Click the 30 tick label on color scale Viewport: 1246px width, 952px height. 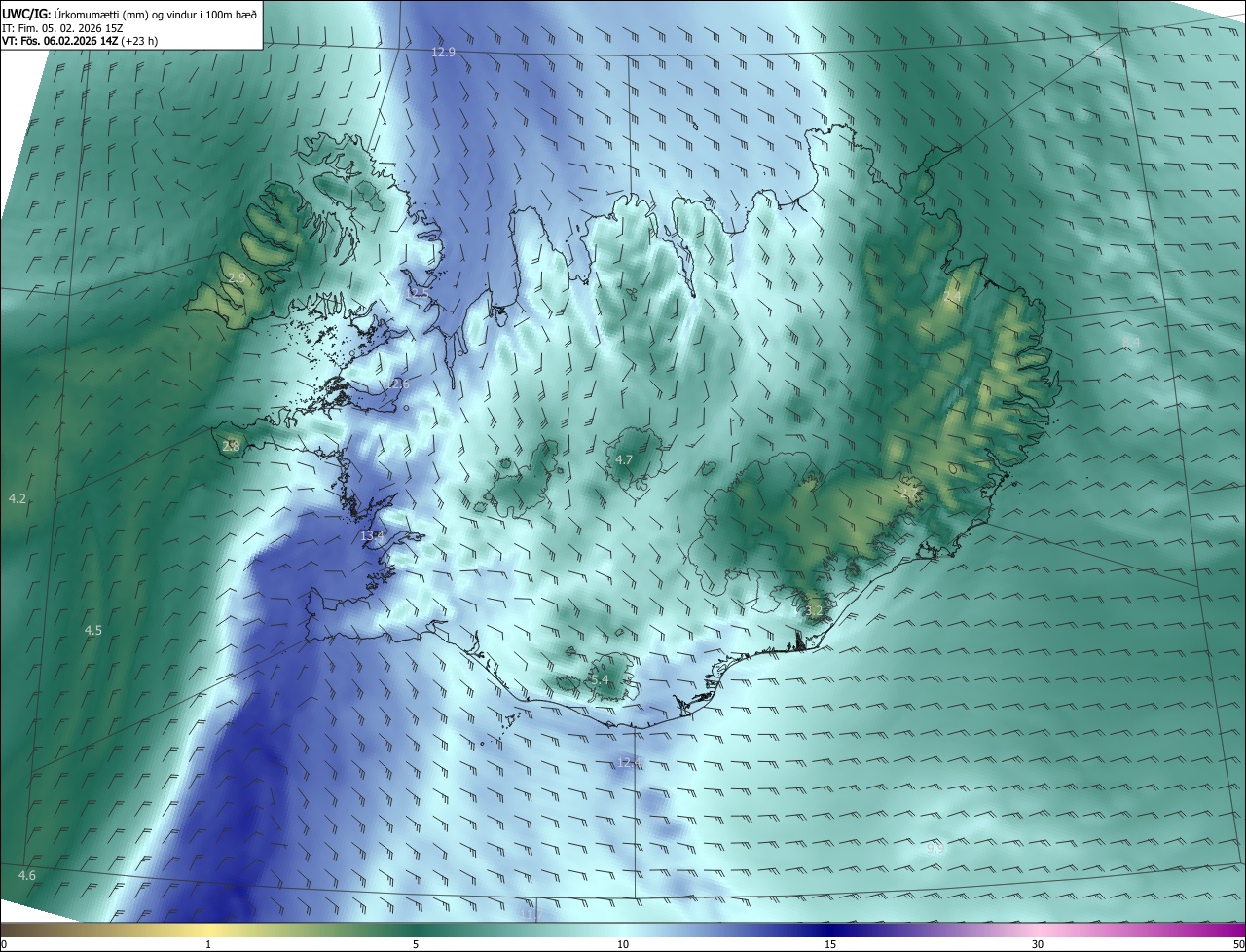pos(1038,944)
